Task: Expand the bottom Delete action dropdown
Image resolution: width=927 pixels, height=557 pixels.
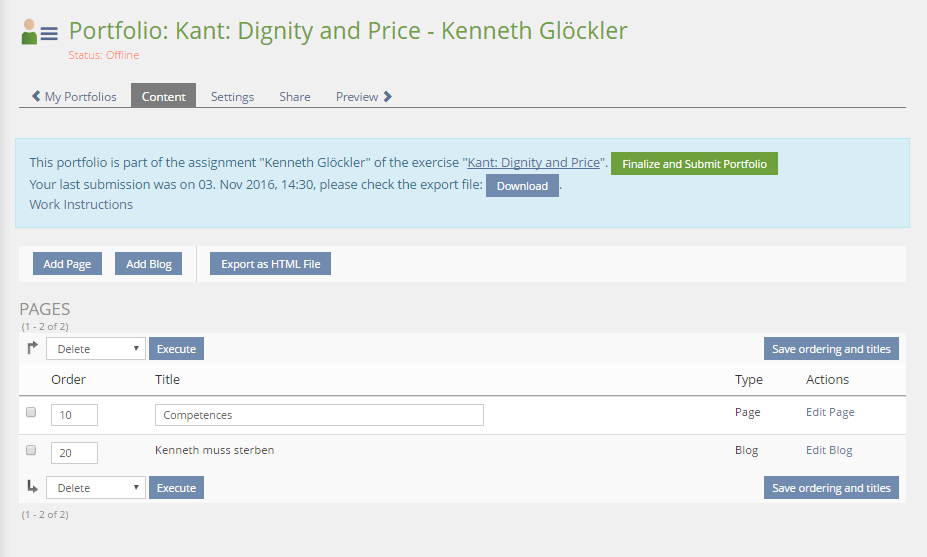Action: (x=96, y=488)
